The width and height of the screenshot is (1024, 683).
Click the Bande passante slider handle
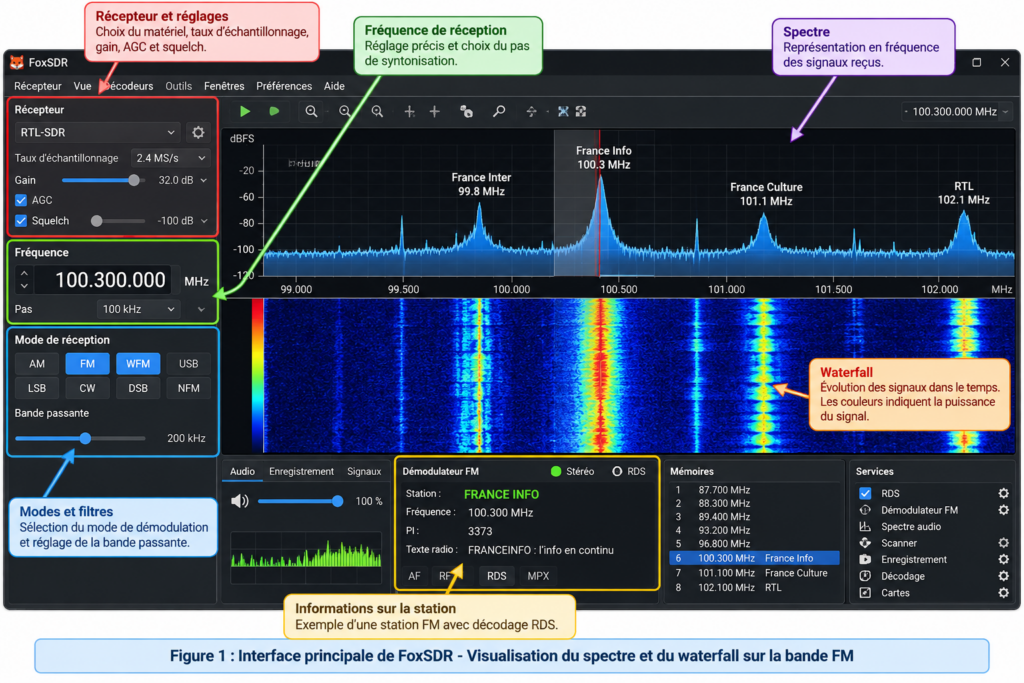click(86, 438)
